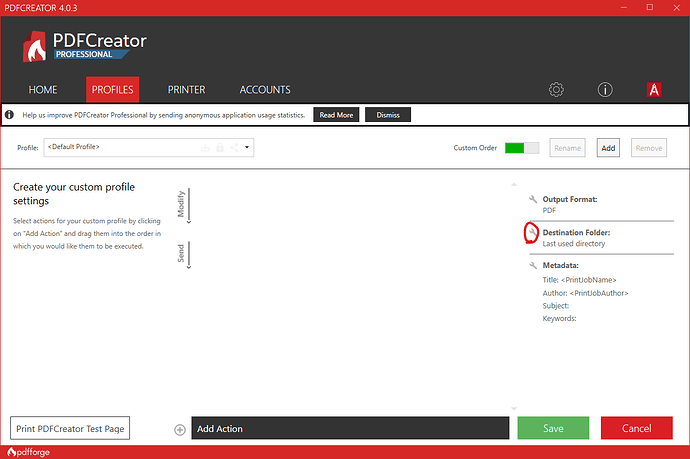Click the Add profile button

(608, 148)
